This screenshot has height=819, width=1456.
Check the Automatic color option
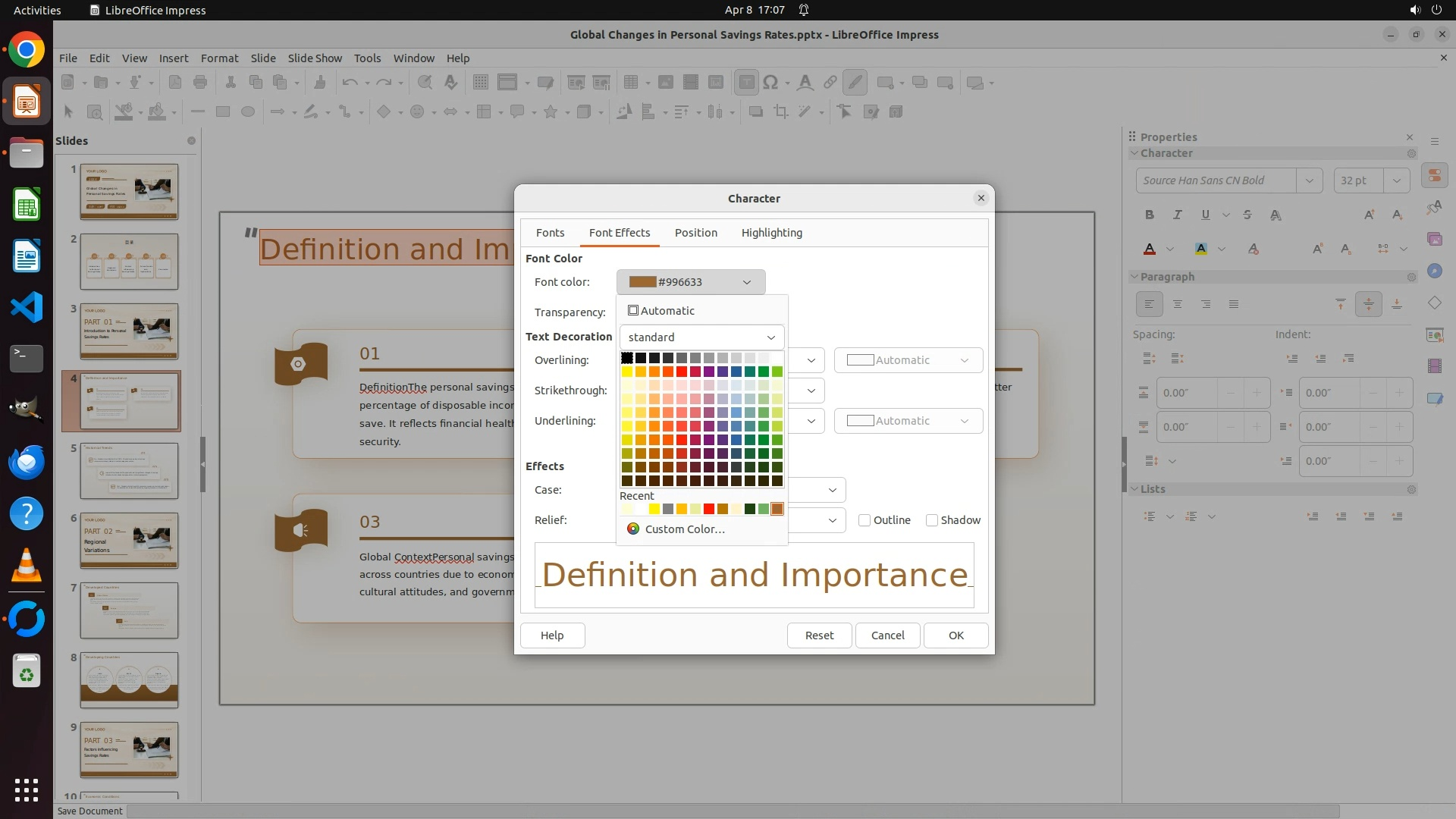633,311
